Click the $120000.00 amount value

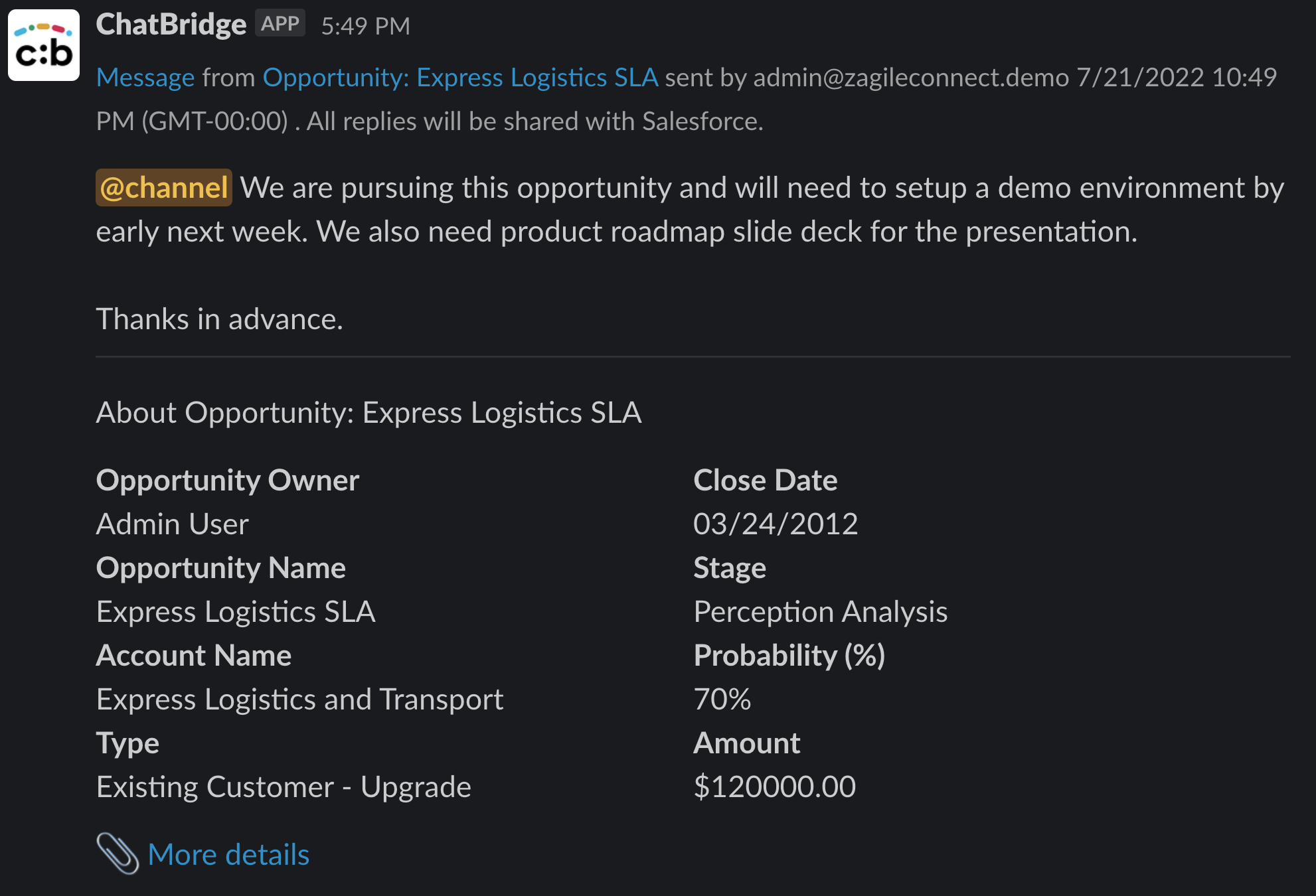774,787
